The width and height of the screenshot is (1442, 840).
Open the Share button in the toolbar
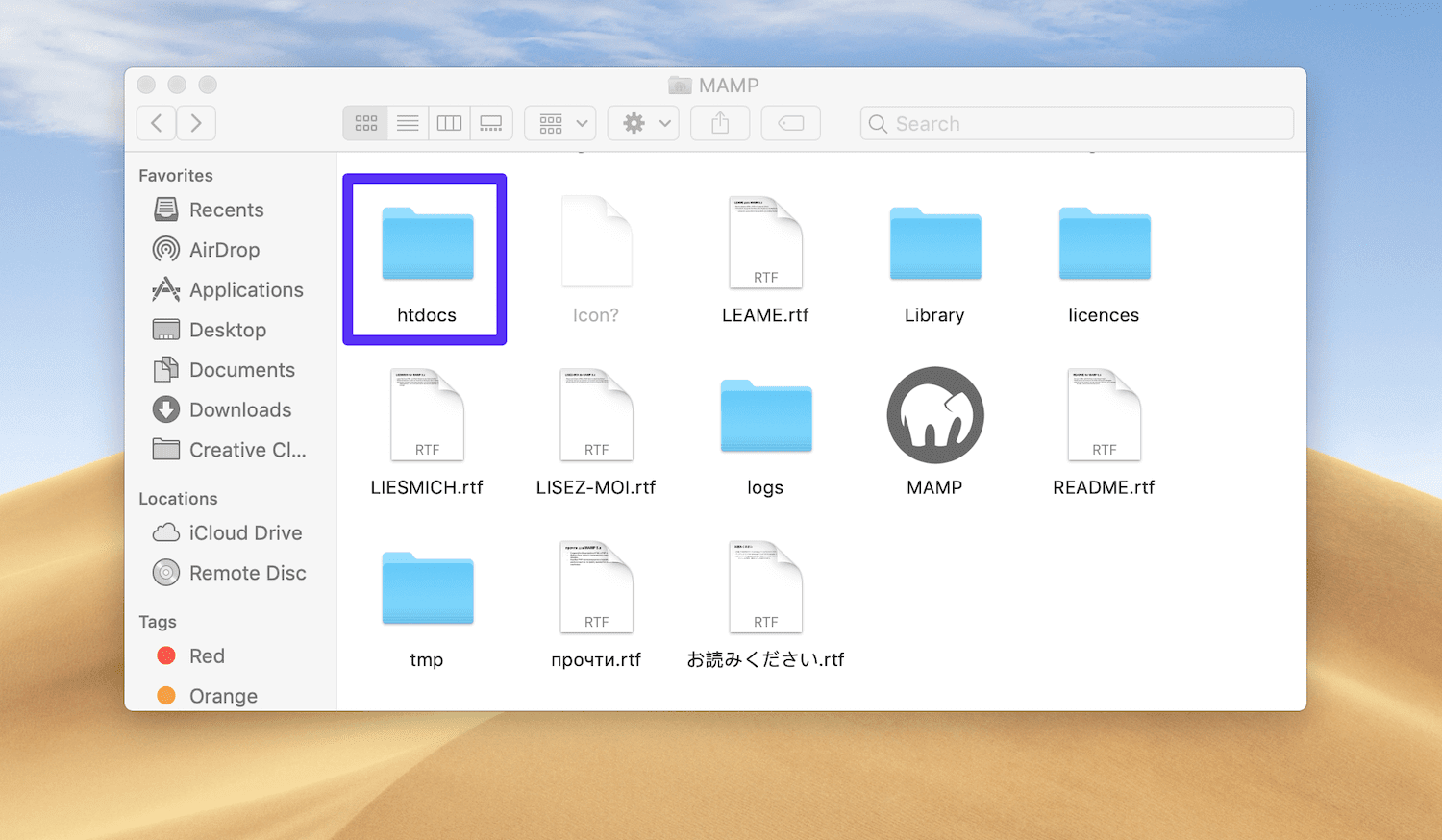(719, 122)
